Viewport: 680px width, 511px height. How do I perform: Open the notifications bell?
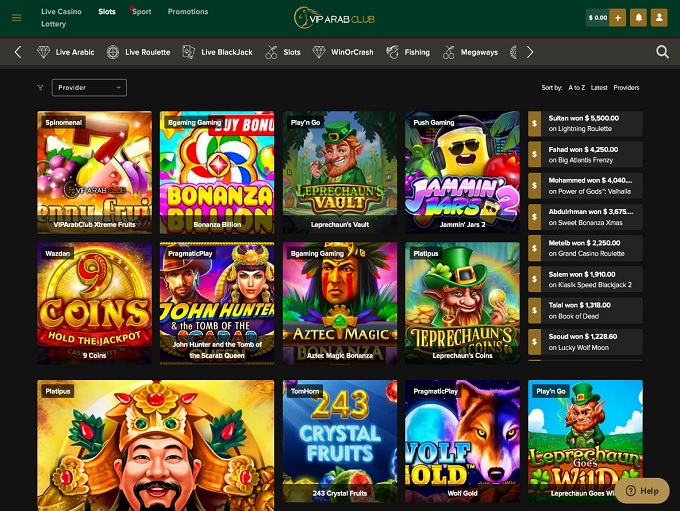[x=638, y=18]
